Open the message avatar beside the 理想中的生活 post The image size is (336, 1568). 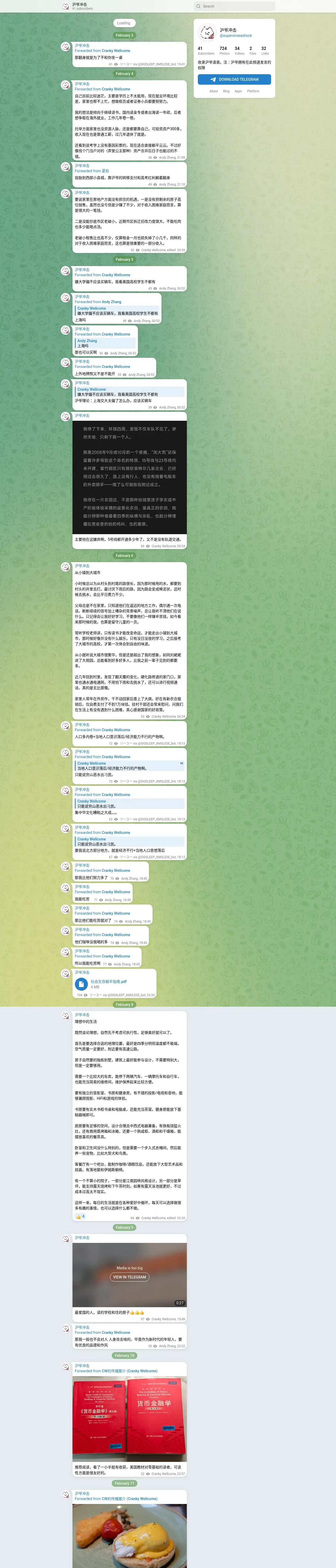65,1015
